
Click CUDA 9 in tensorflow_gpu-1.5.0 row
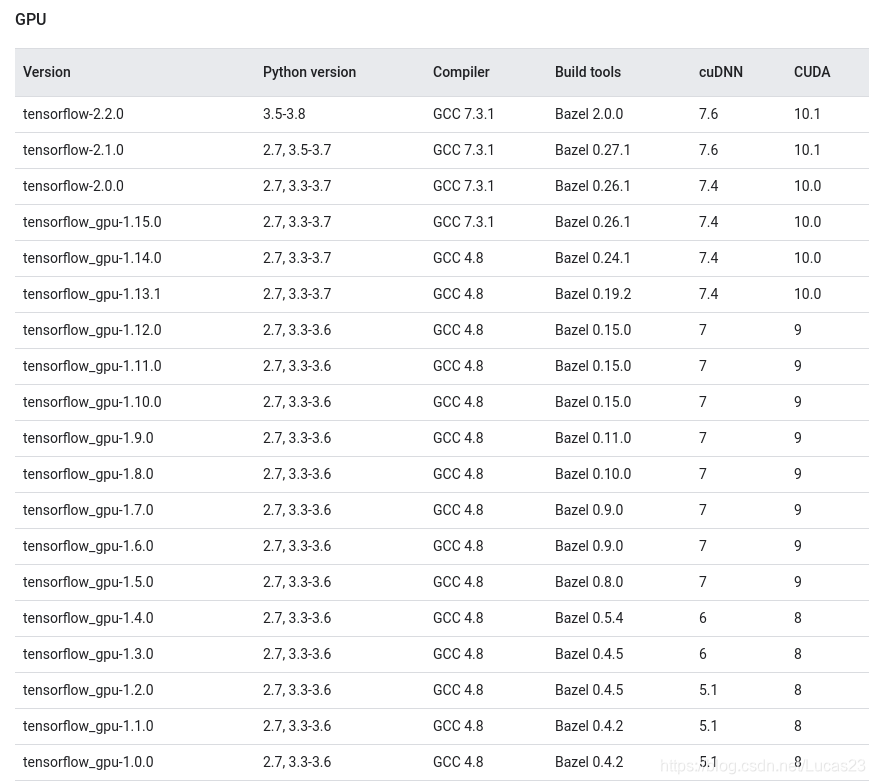[x=798, y=582]
